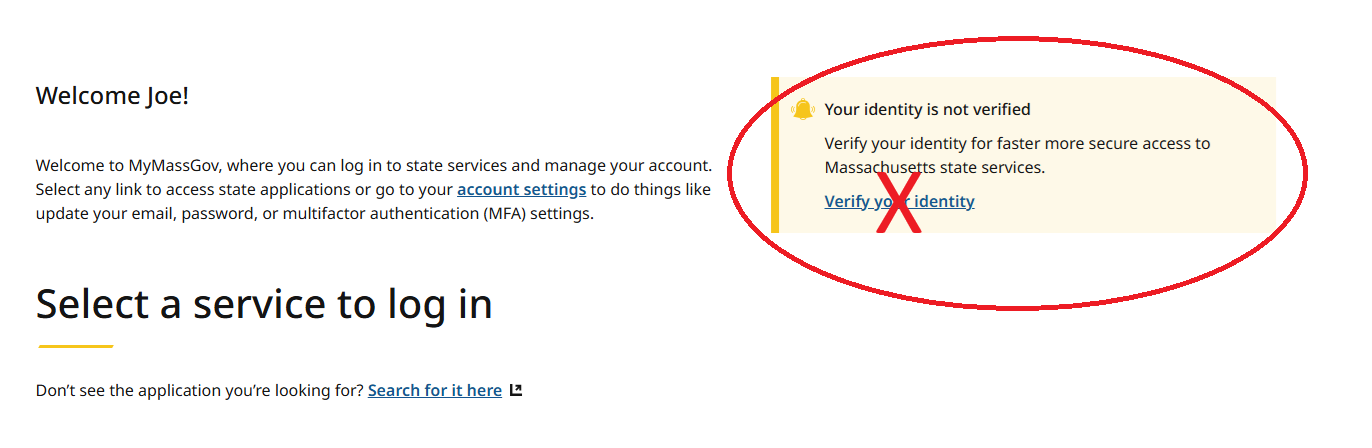Open the account settings link
Image resolution: width=1372 pixels, height=448 pixels.
pos(522,190)
